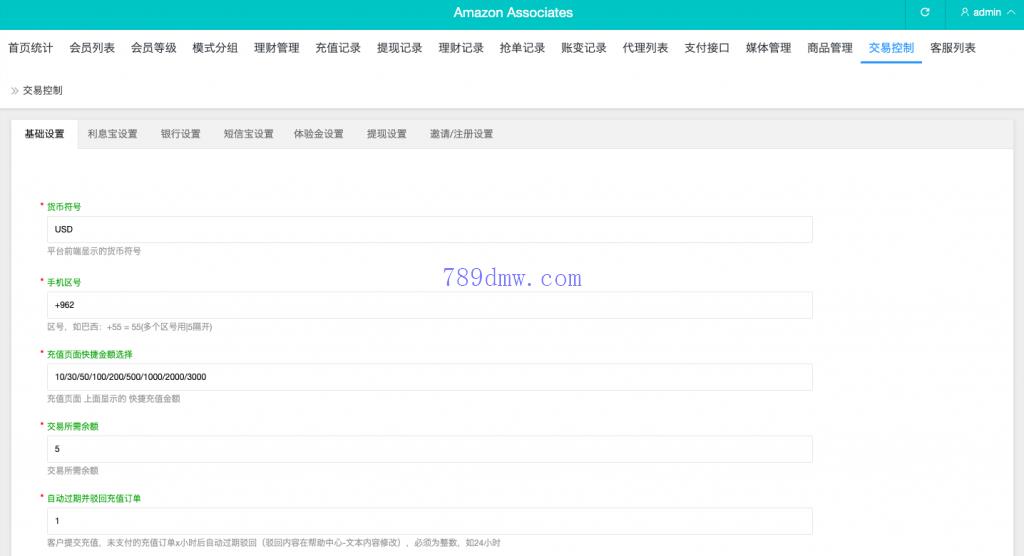This screenshot has height=556, width=1024.
Task: Select the 提现记录 menu item
Action: pos(399,48)
